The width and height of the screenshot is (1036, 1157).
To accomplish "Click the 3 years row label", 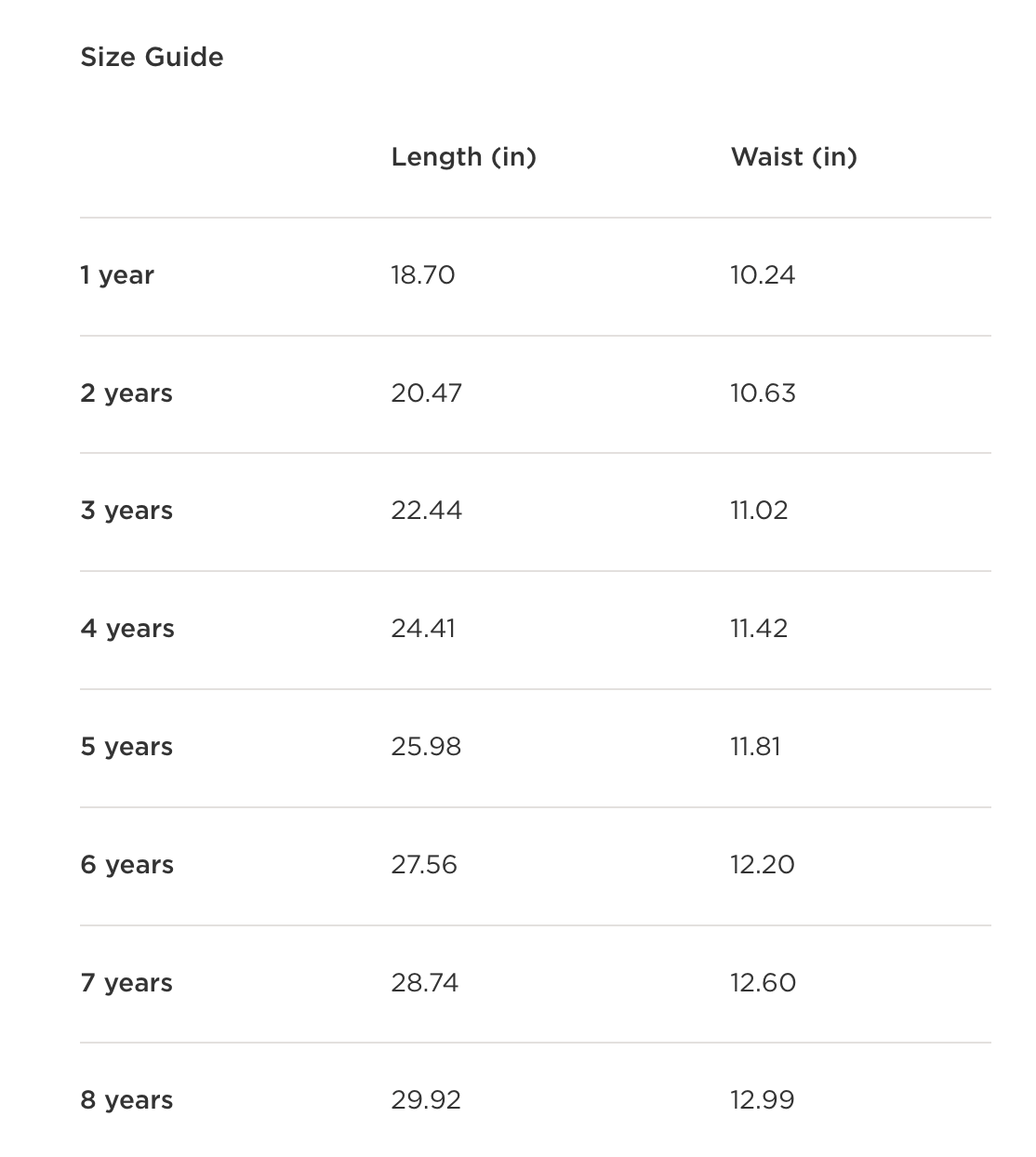I will point(126,512).
